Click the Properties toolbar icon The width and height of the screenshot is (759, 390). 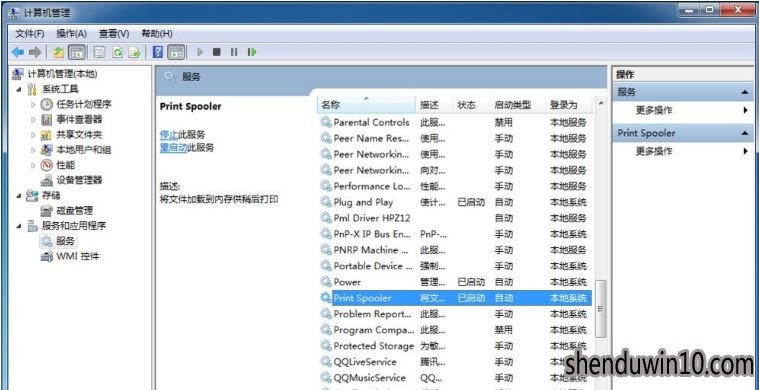click(99, 52)
